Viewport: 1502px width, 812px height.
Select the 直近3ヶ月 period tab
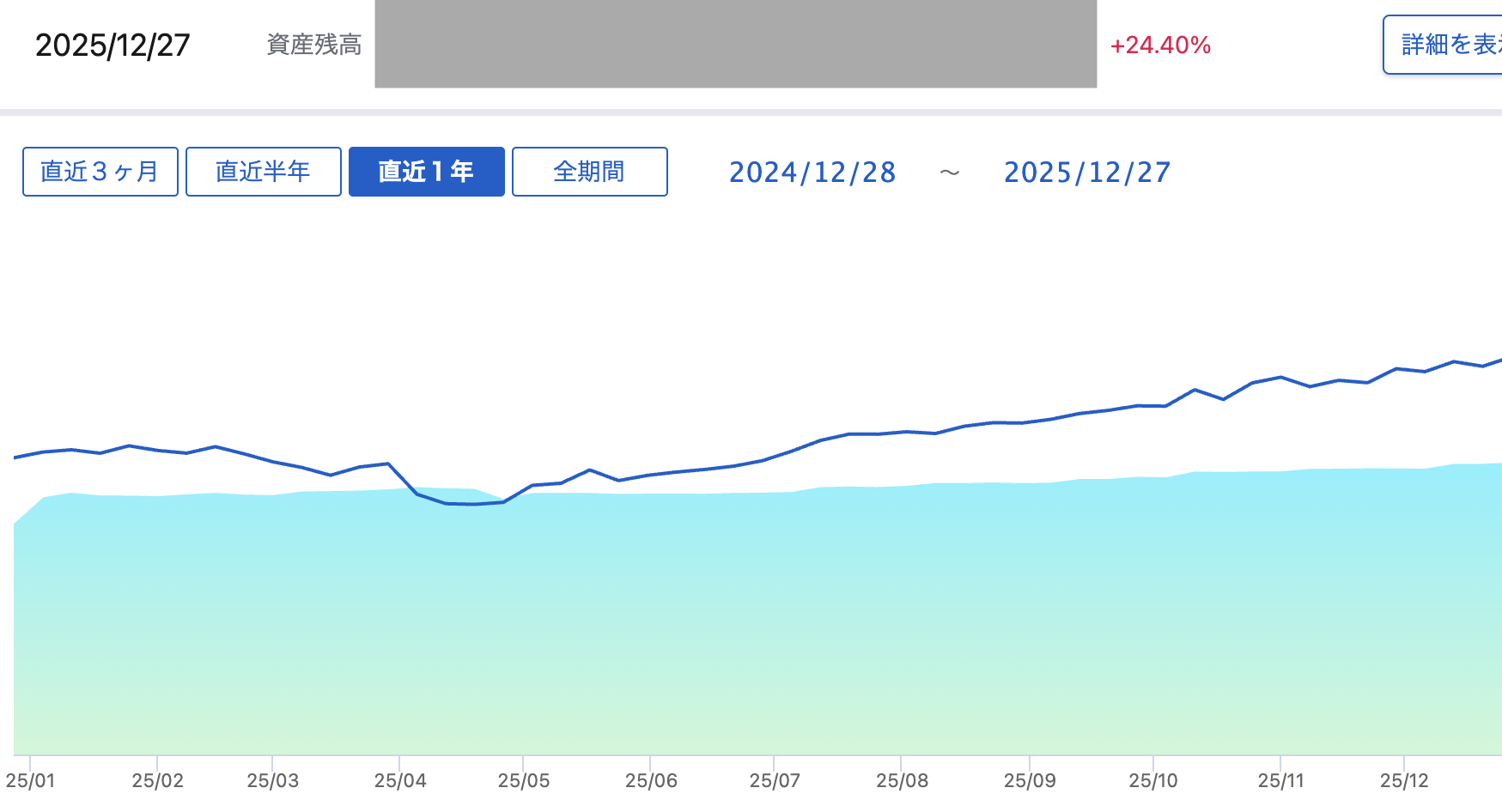click(100, 172)
